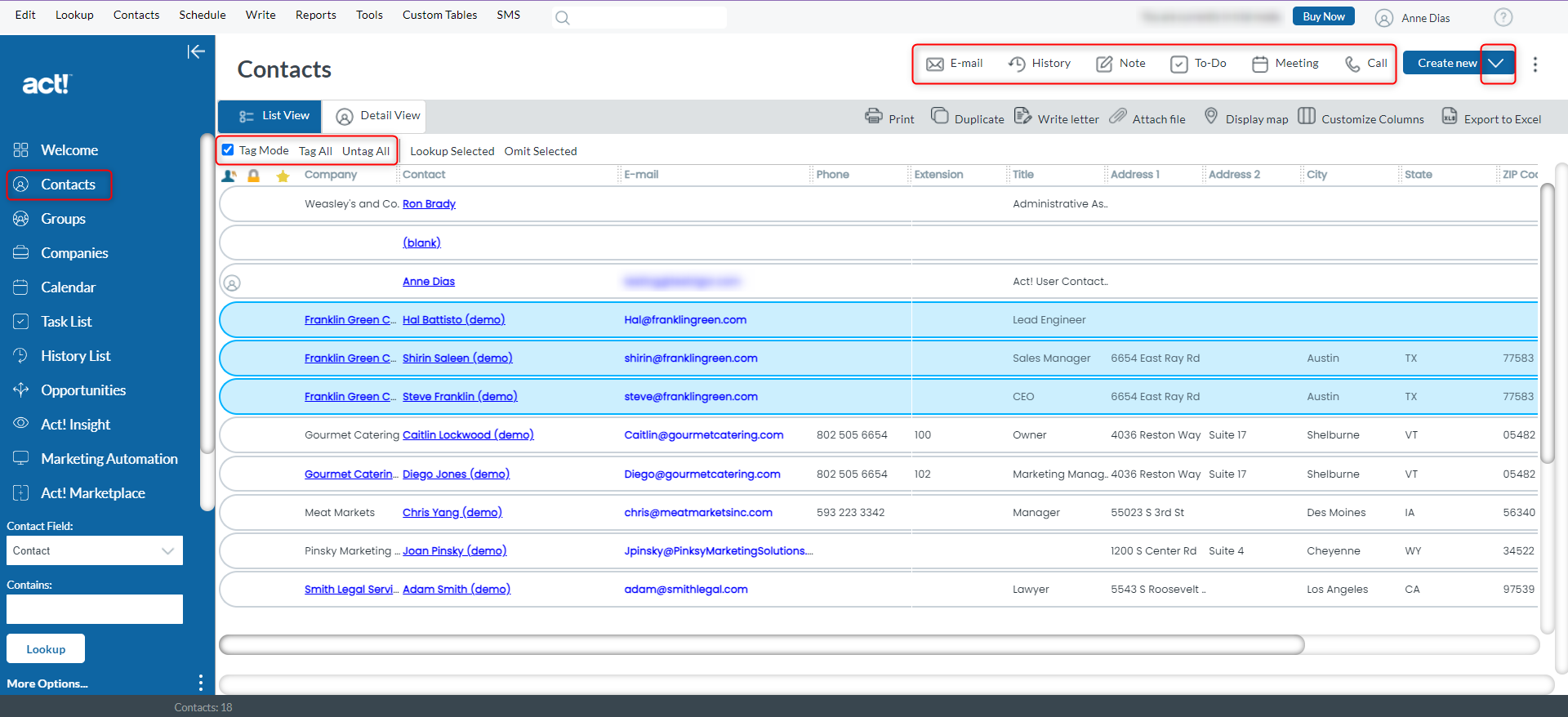Click the Export to Excel icon
The width and height of the screenshot is (1568, 717).
coord(1450,117)
